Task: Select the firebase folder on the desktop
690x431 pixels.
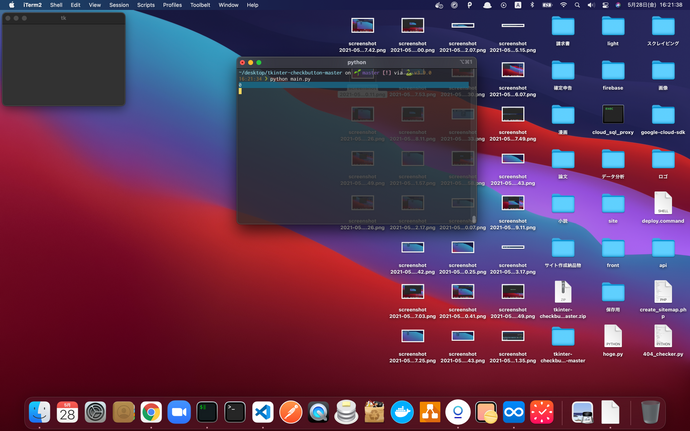Action: point(613,71)
